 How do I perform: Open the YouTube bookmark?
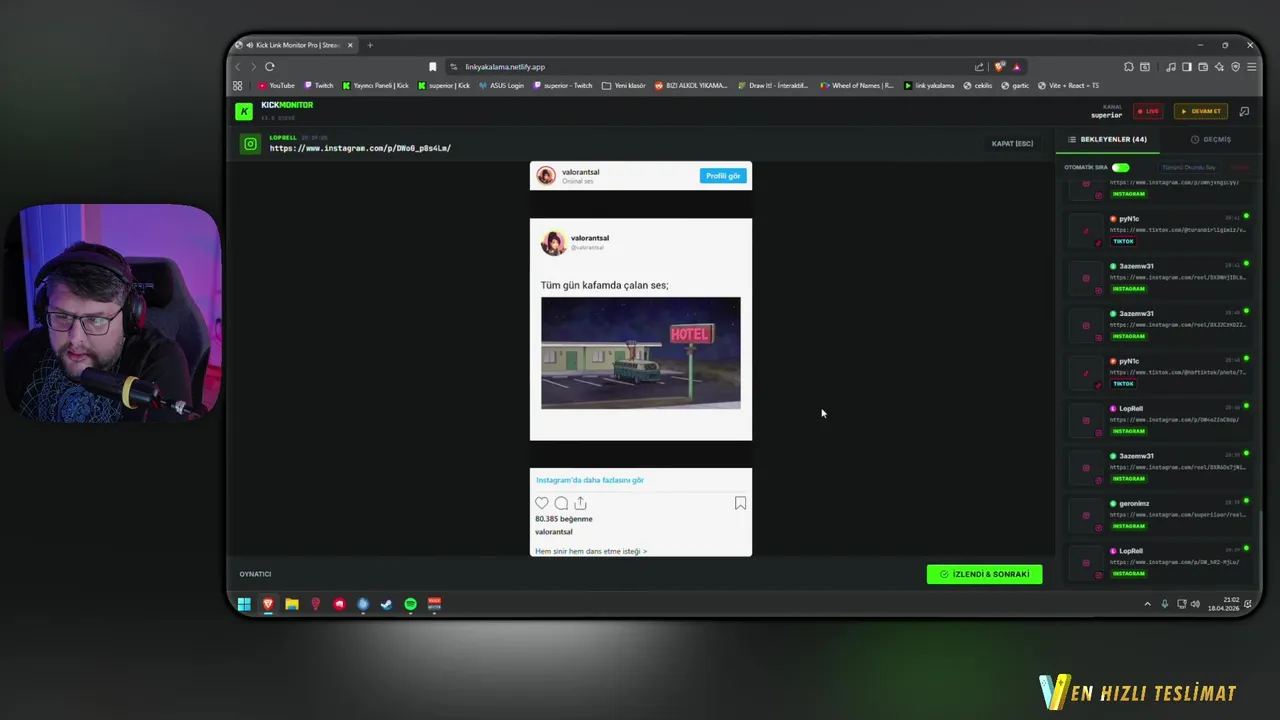click(x=276, y=85)
